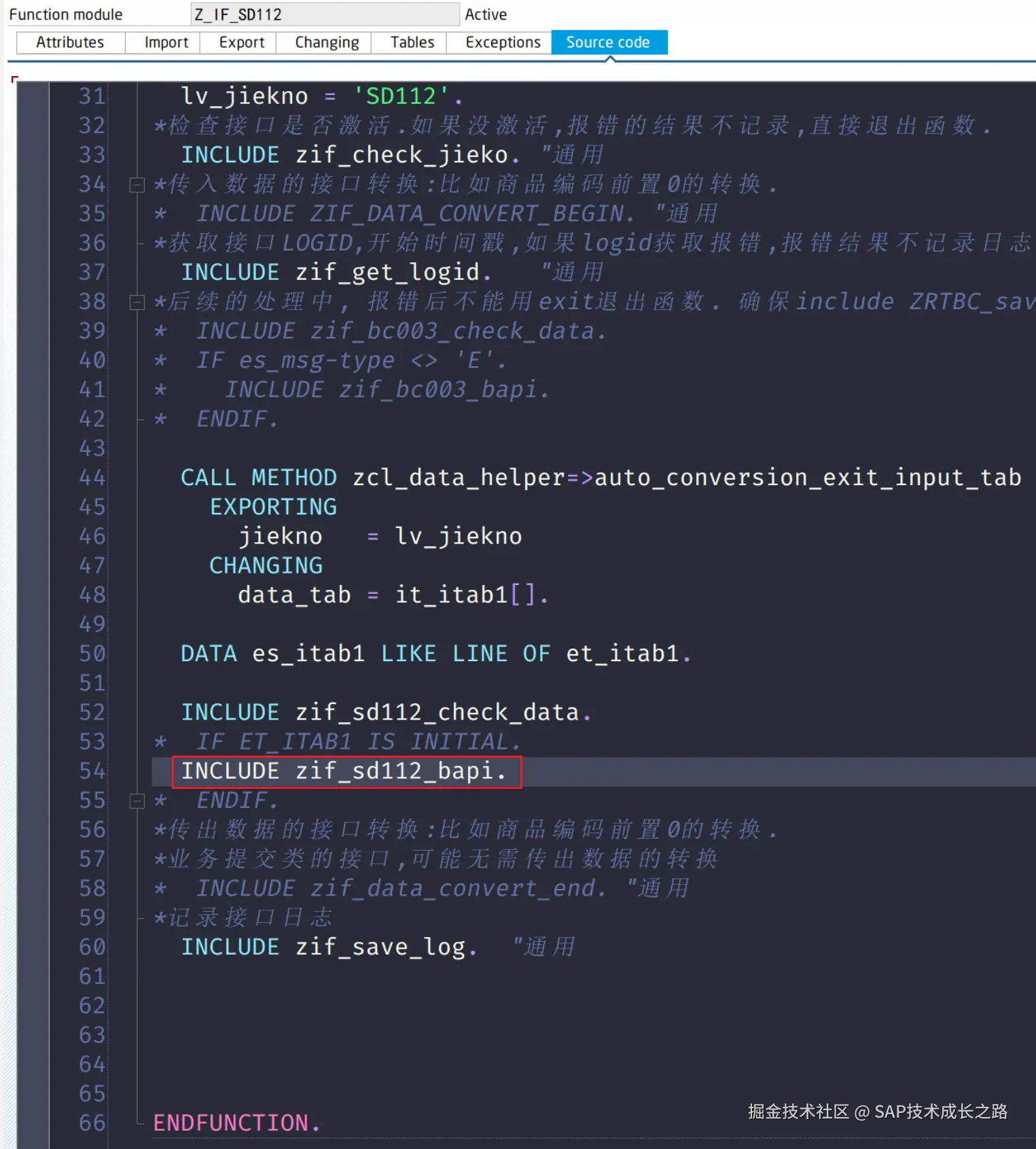
Task: Click the Function module name field Z_IF_SD112
Action: tap(325, 14)
